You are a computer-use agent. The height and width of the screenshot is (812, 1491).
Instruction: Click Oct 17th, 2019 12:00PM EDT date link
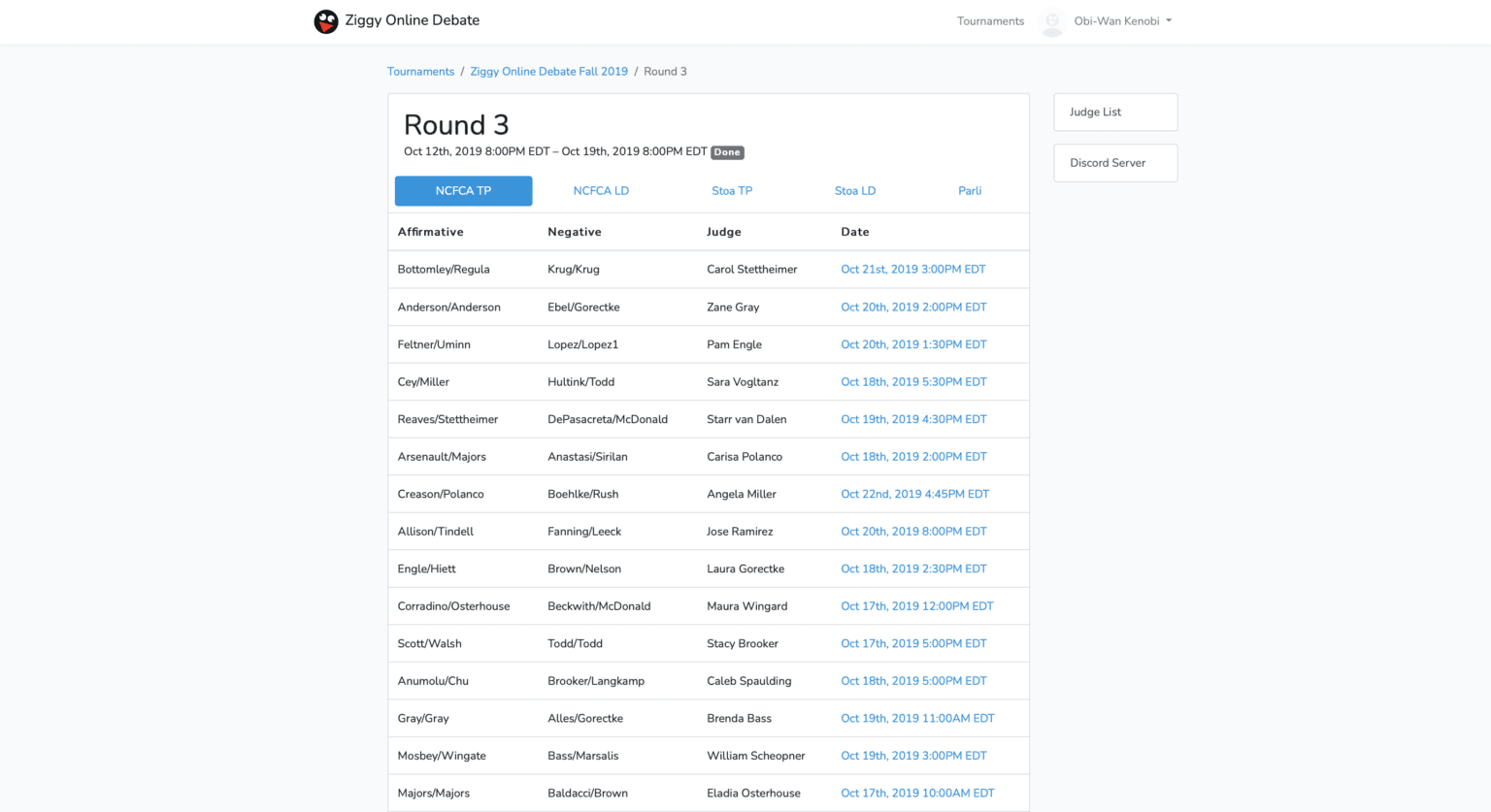point(916,606)
